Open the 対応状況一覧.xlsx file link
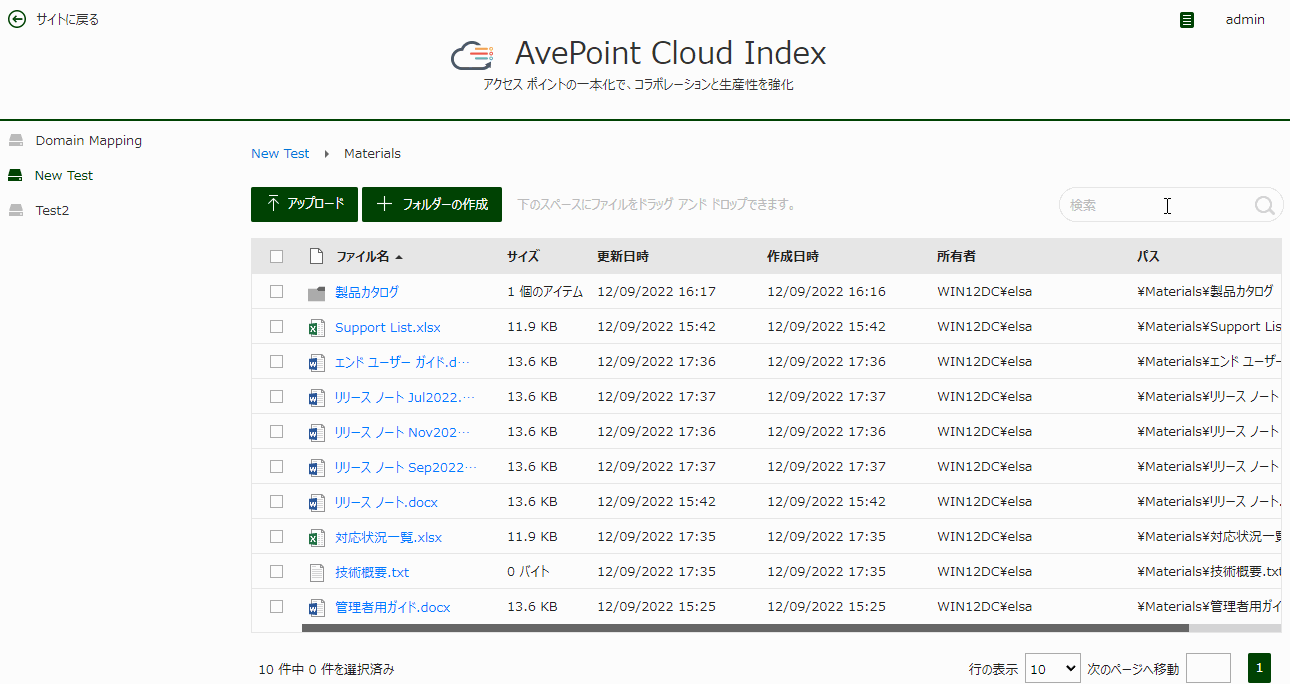This screenshot has height=684, width=1290. coord(388,537)
